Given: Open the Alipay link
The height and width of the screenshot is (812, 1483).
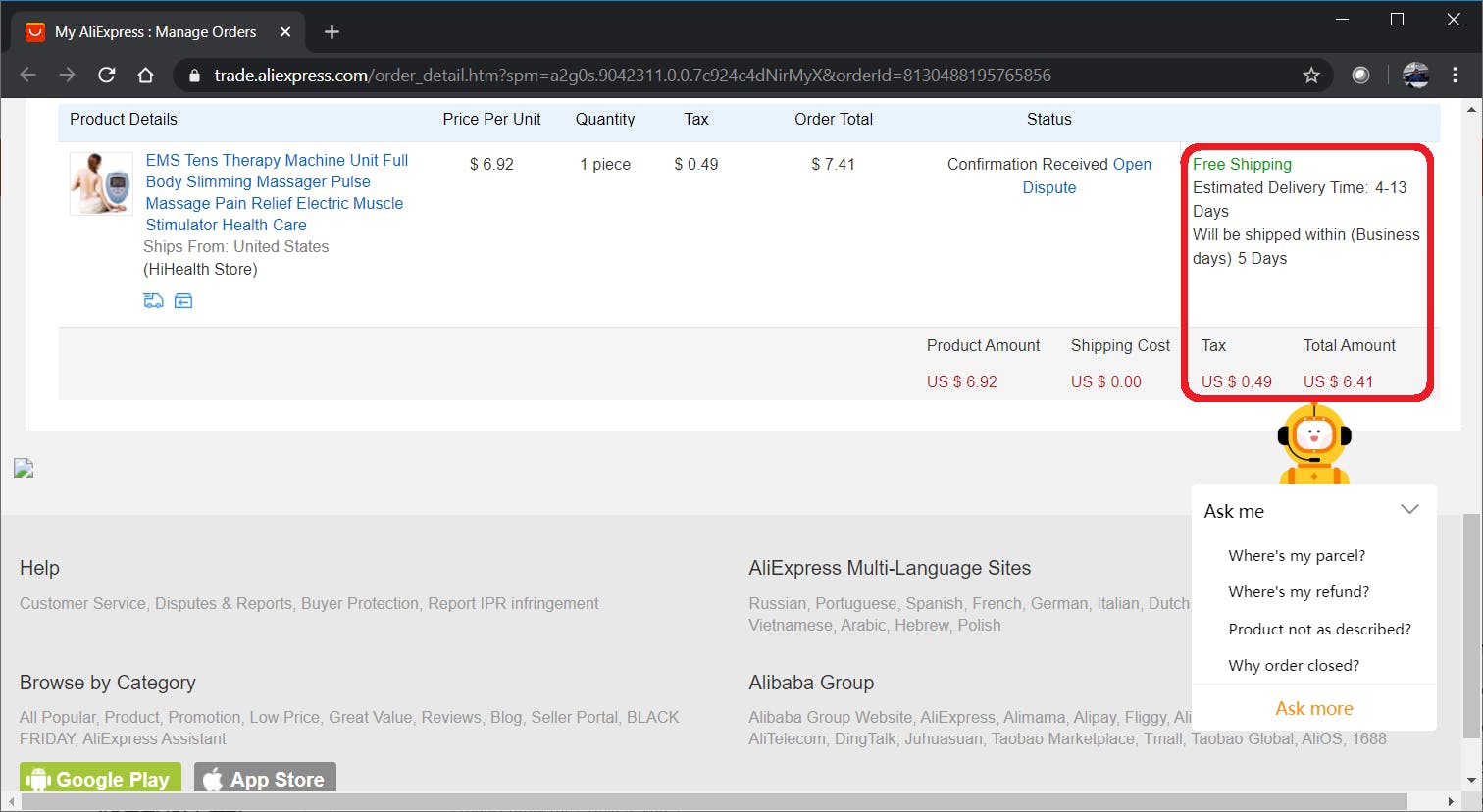Looking at the screenshot, I should tap(1095, 718).
